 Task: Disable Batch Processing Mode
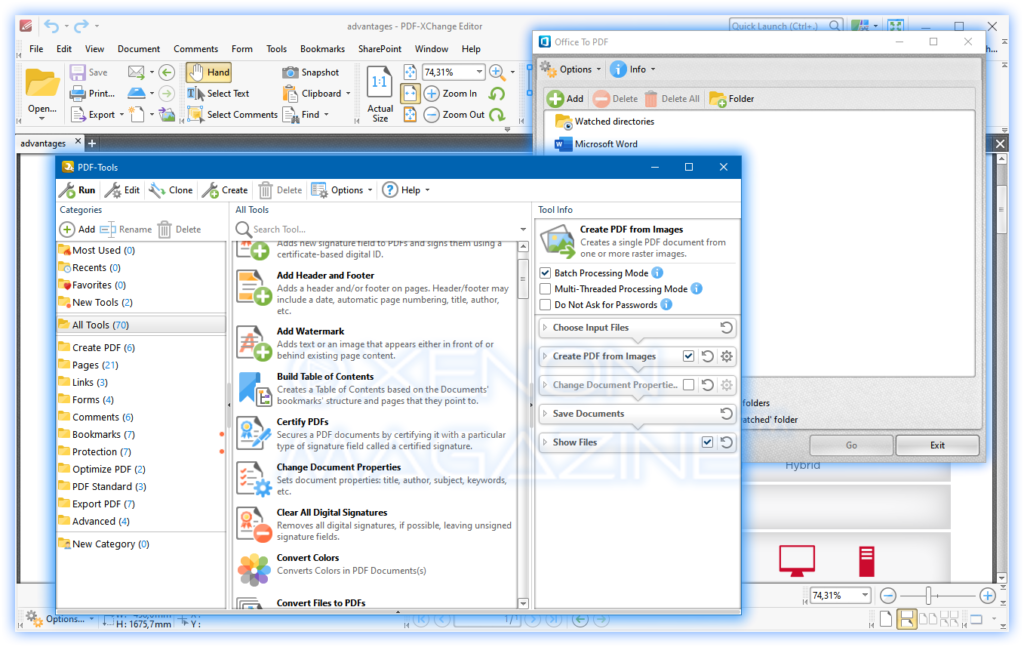pos(543,272)
